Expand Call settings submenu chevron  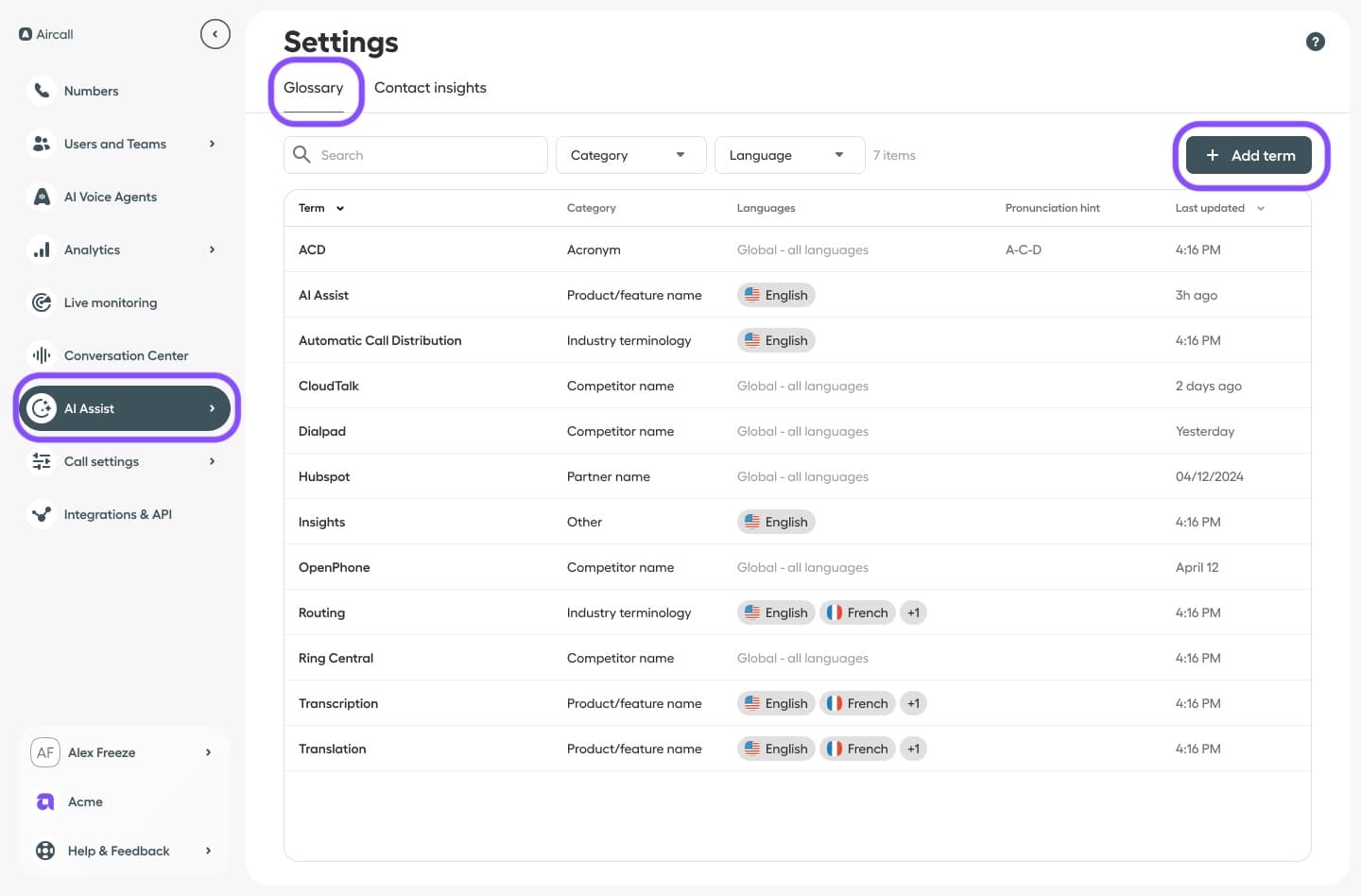[212, 461]
